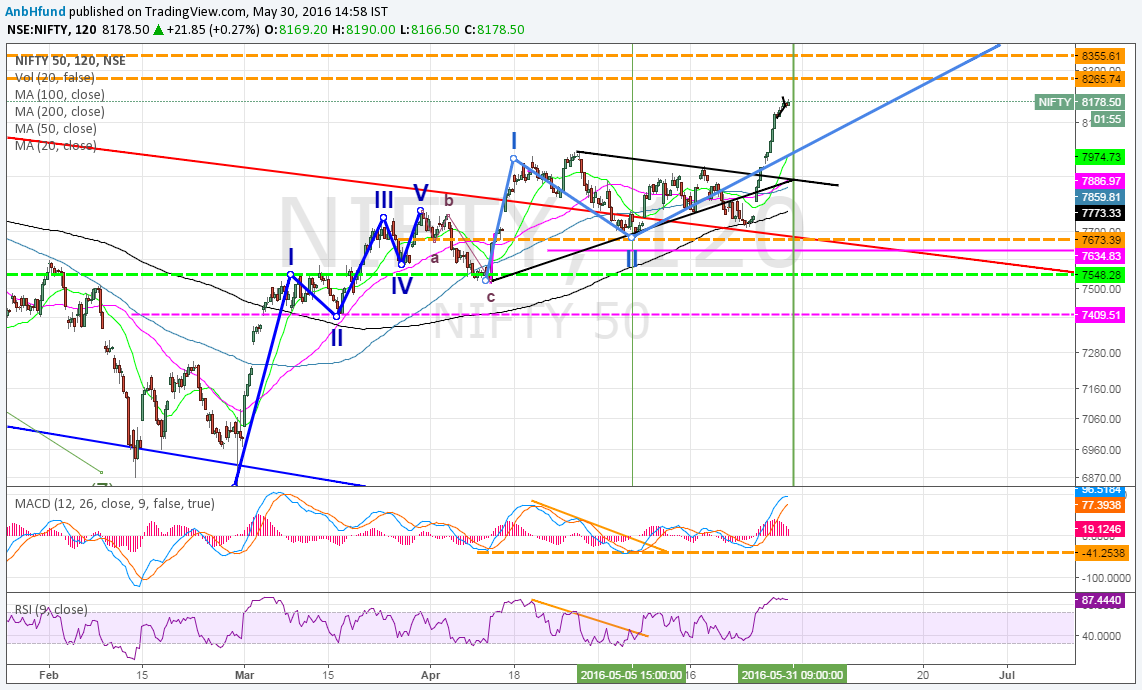Click the 6870.00 price axis tick
The height and width of the screenshot is (690, 1142).
pos(1100,479)
